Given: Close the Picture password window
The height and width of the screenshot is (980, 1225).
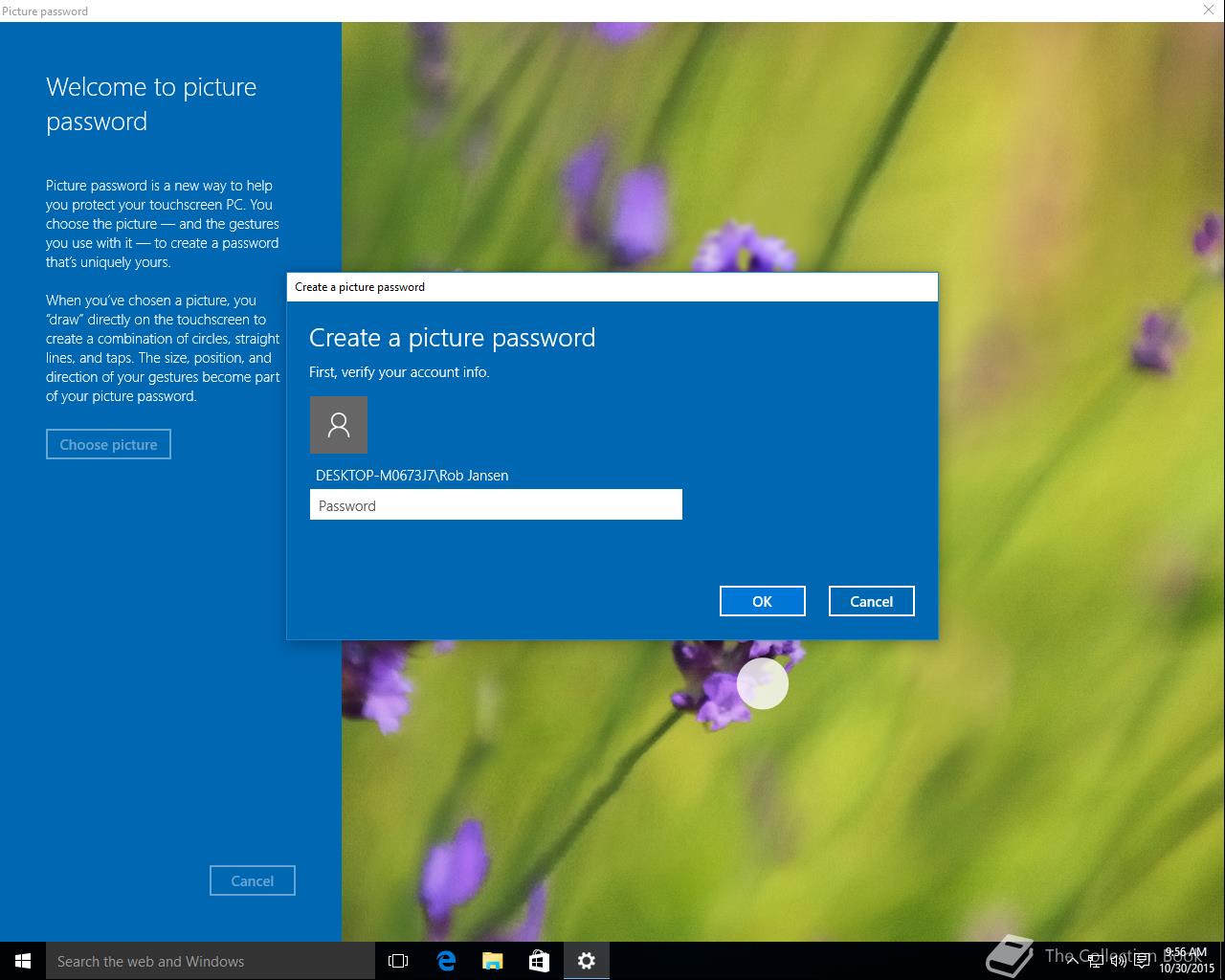Looking at the screenshot, I should click(x=1208, y=11).
